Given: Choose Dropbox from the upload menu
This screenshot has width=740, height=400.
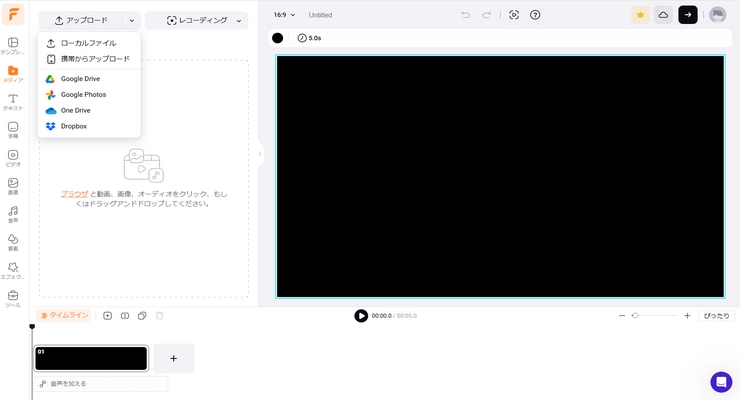Looking at the screenshot, I should [x=73, y=126].
